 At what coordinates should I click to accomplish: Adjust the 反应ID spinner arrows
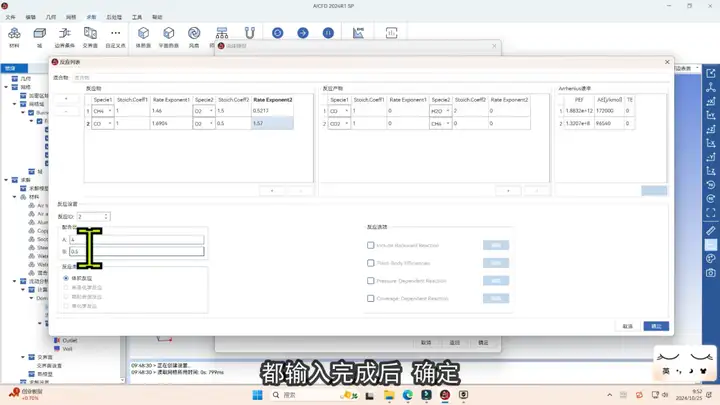tap(106, 216)
